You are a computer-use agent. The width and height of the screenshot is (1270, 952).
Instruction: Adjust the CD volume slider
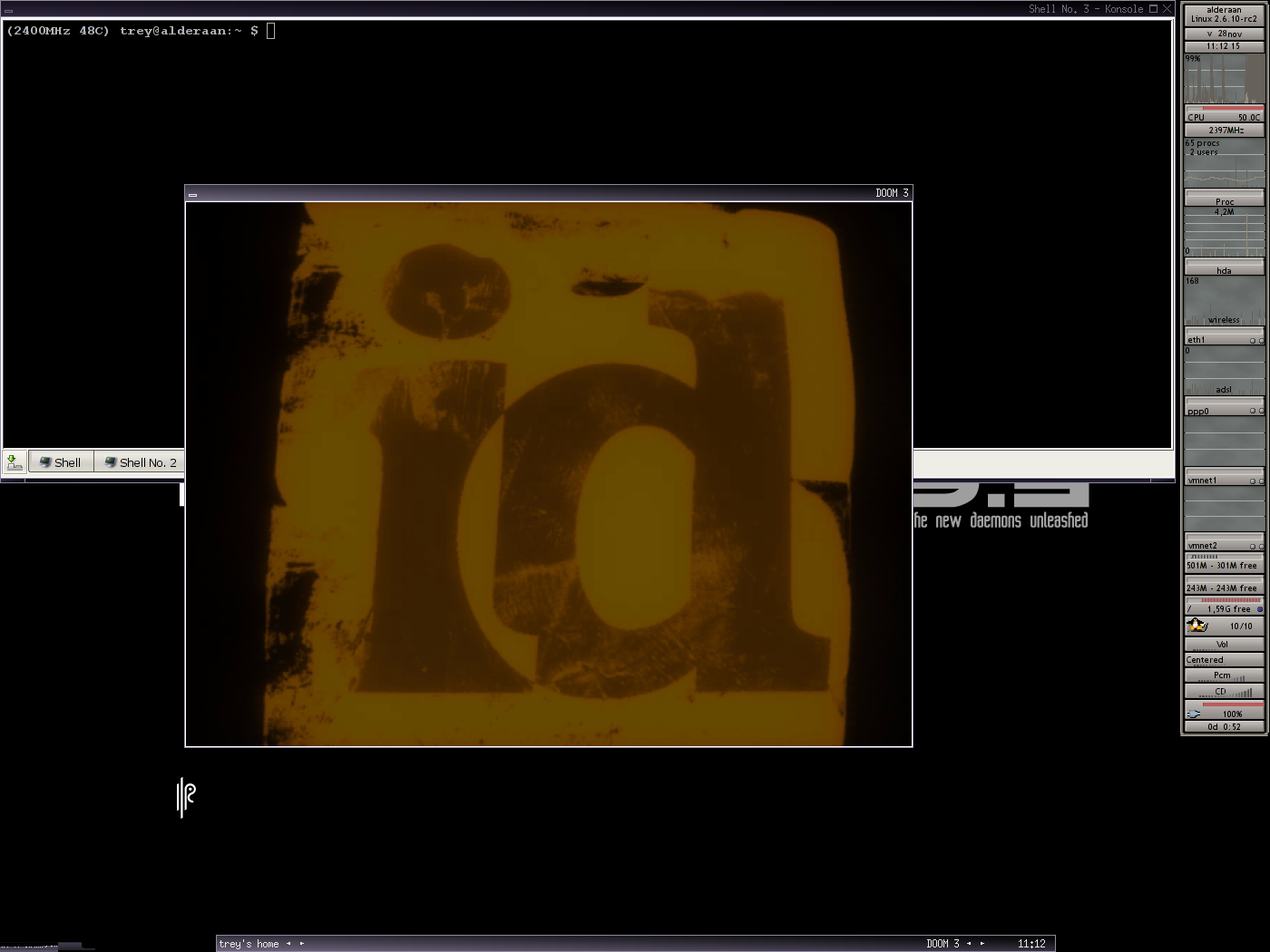point(1224,692)
